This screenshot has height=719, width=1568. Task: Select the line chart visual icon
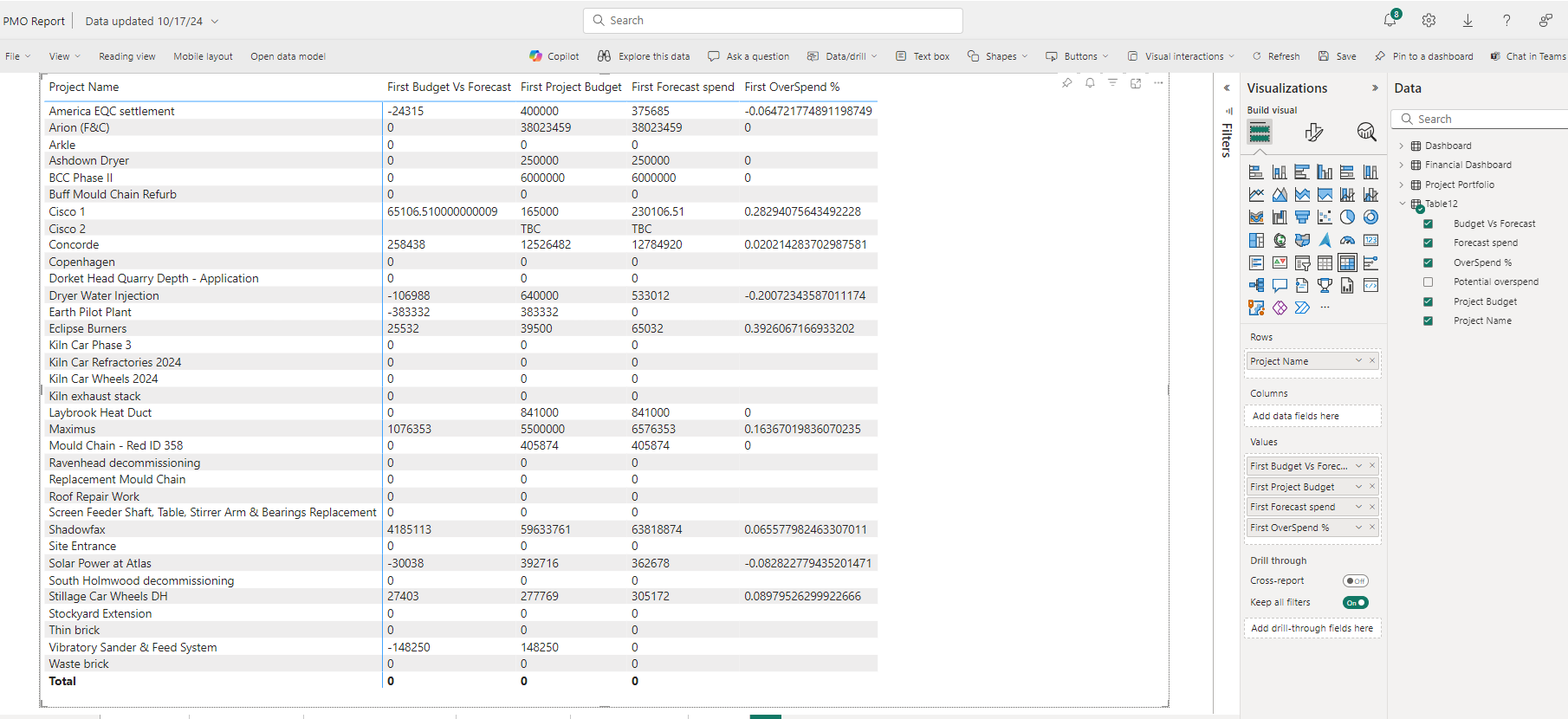1256,195
